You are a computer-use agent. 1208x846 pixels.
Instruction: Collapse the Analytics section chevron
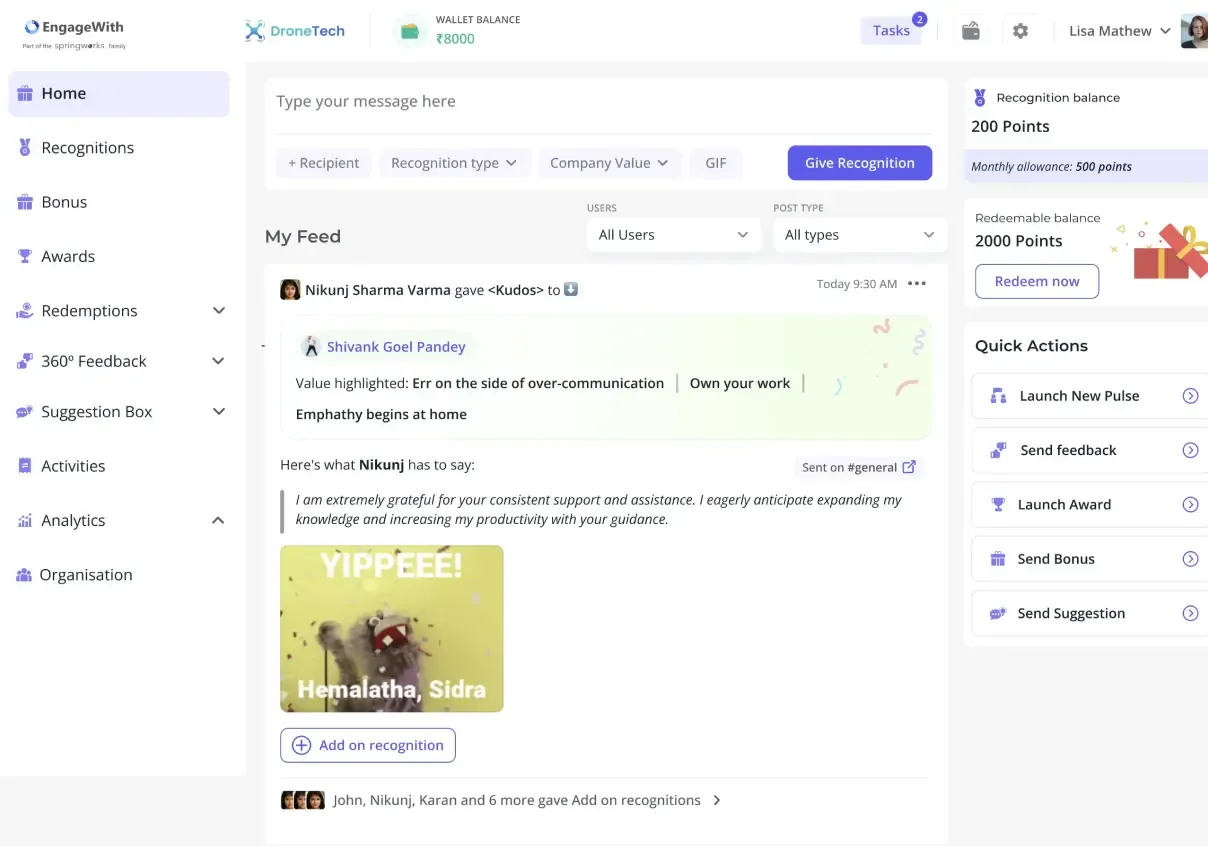219,520
